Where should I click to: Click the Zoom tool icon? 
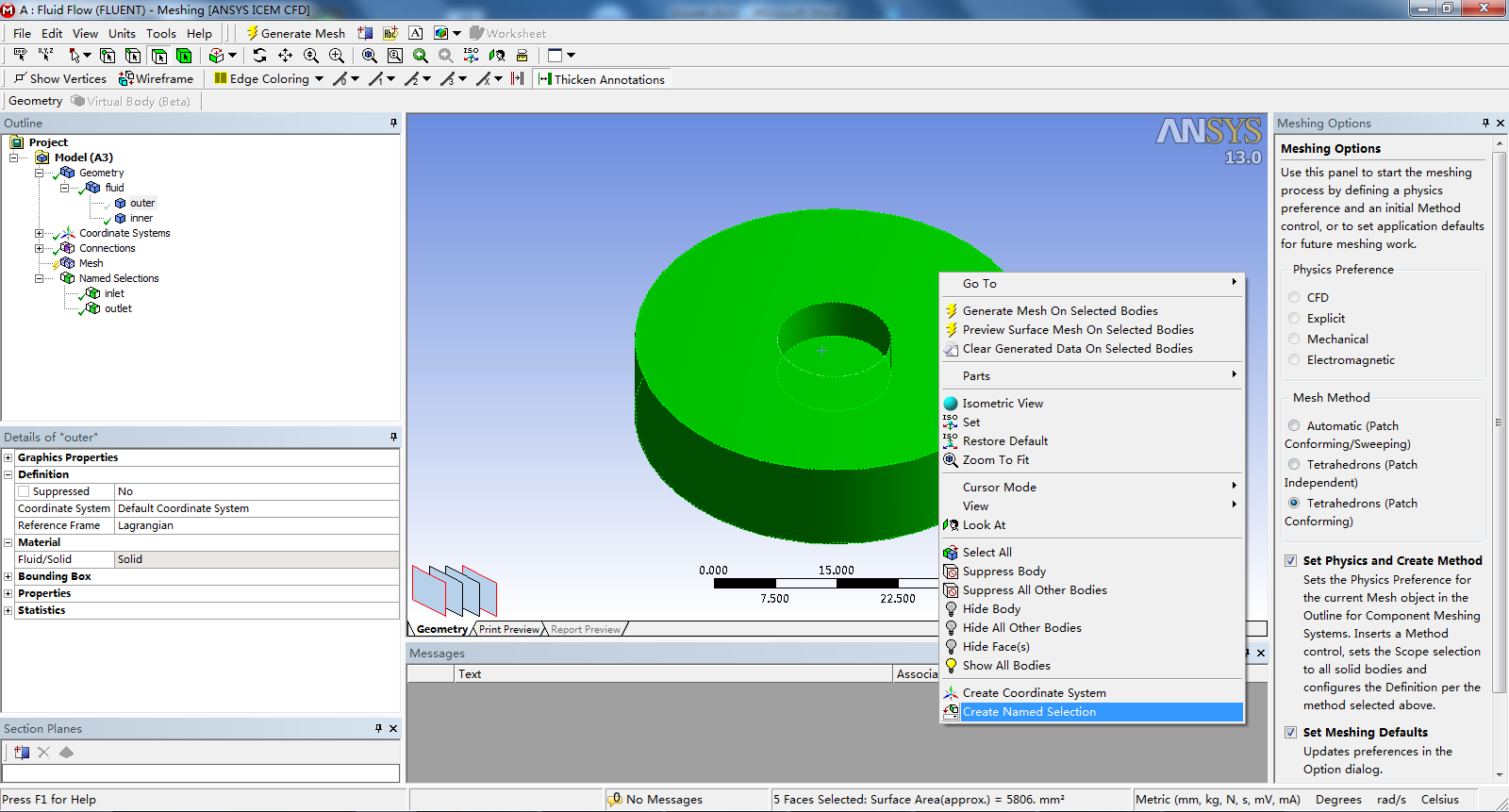pos(311,56)
